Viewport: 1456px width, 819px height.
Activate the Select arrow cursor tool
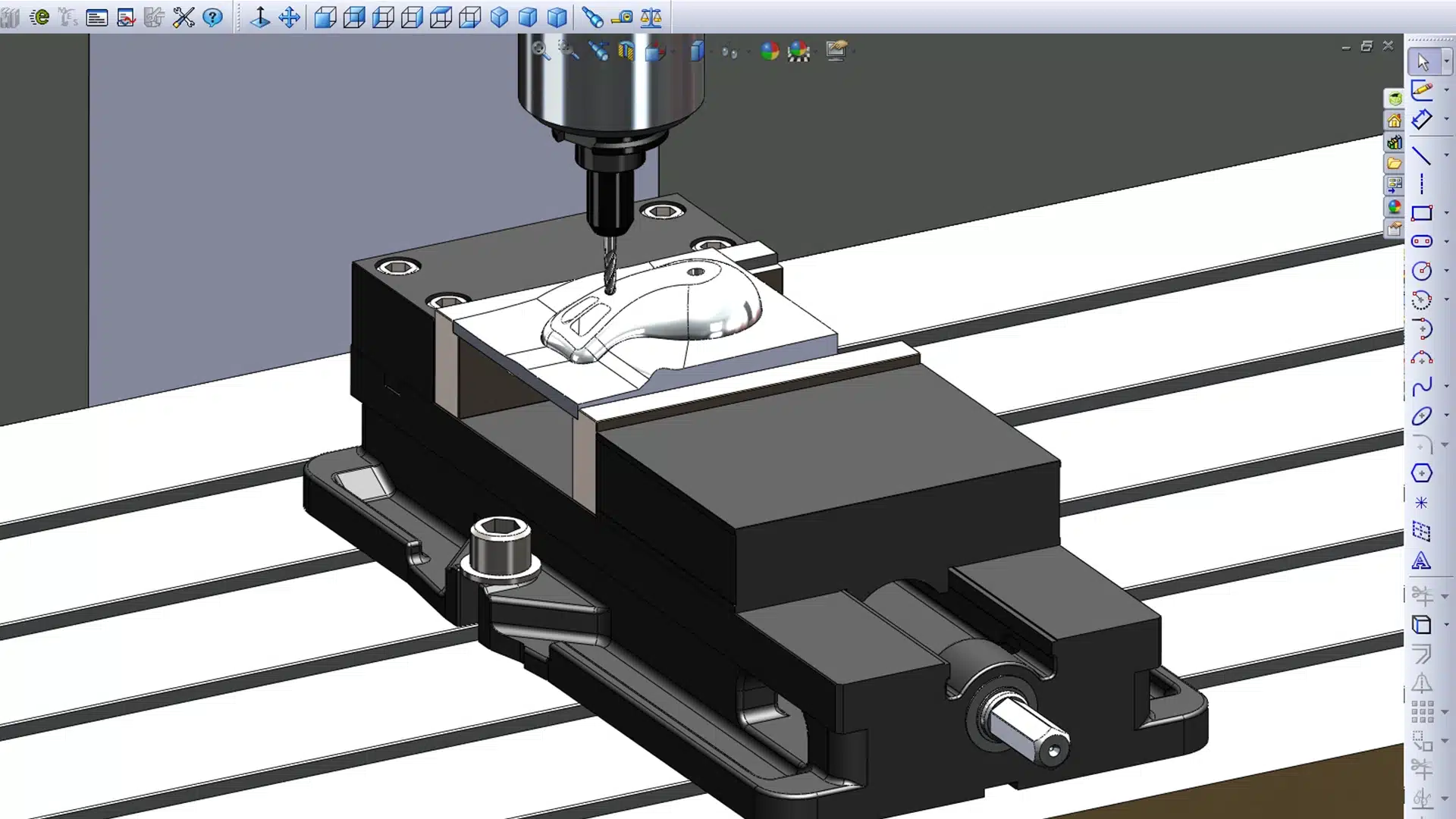(1423, 61)
